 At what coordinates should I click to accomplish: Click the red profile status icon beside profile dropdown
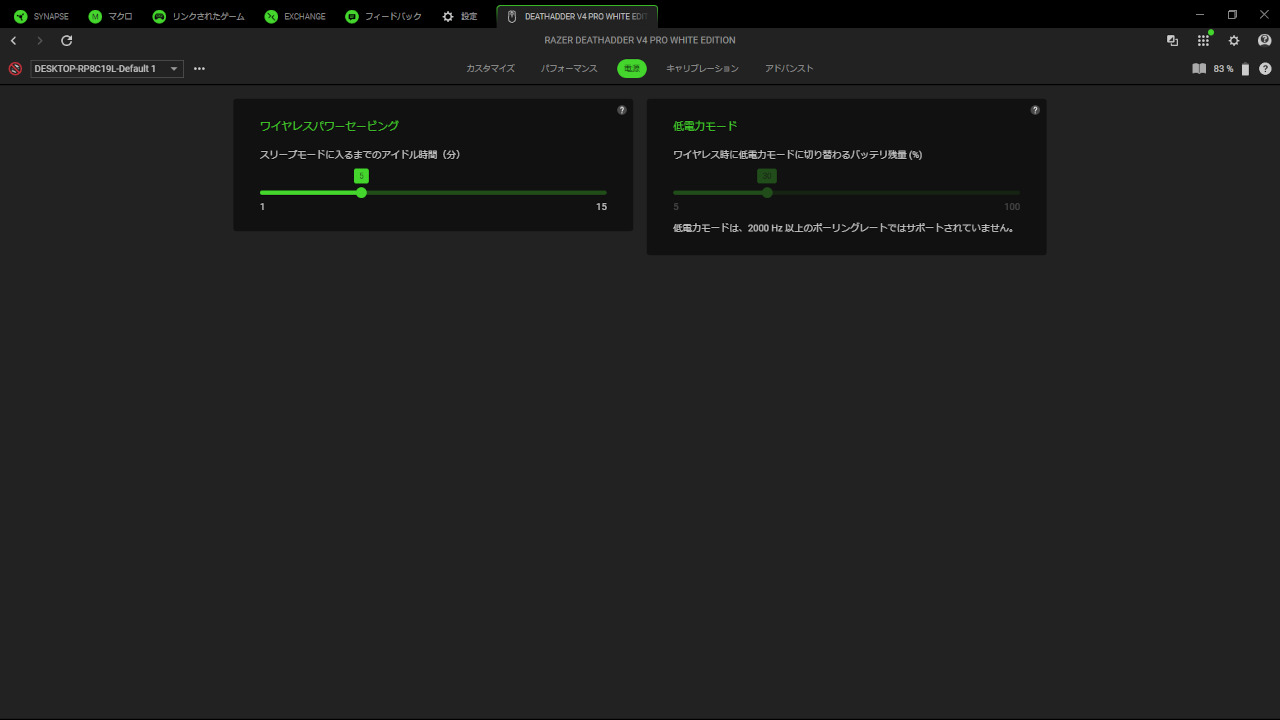15,69
